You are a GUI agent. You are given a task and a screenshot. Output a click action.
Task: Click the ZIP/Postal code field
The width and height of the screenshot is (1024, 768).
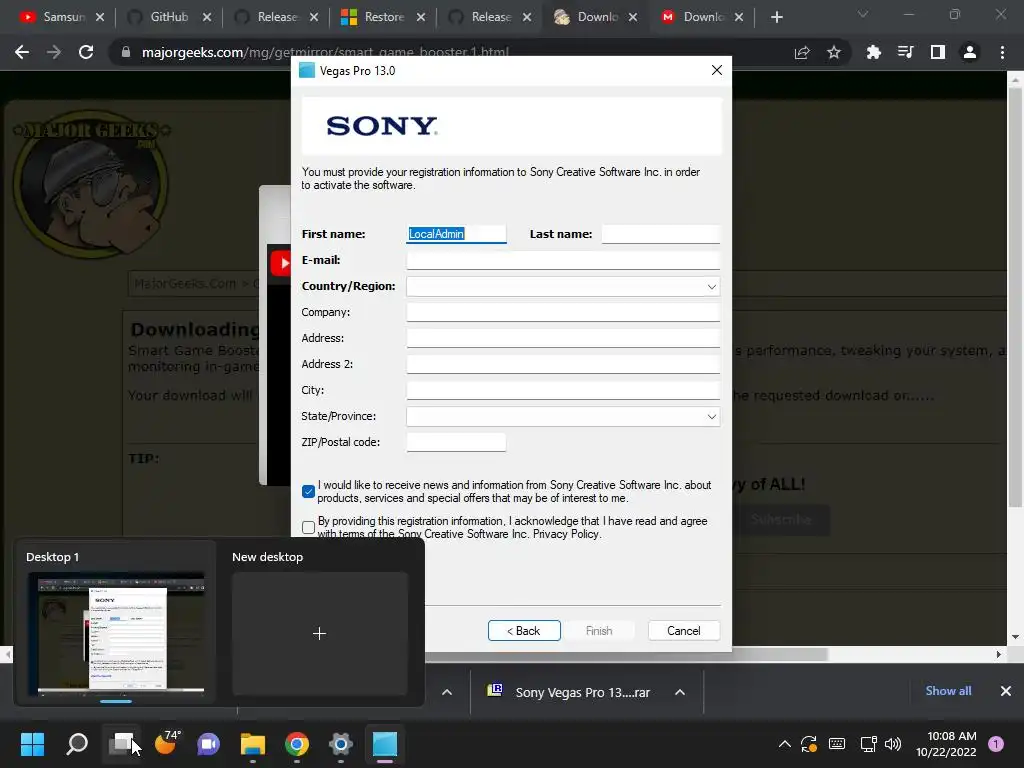456,442
